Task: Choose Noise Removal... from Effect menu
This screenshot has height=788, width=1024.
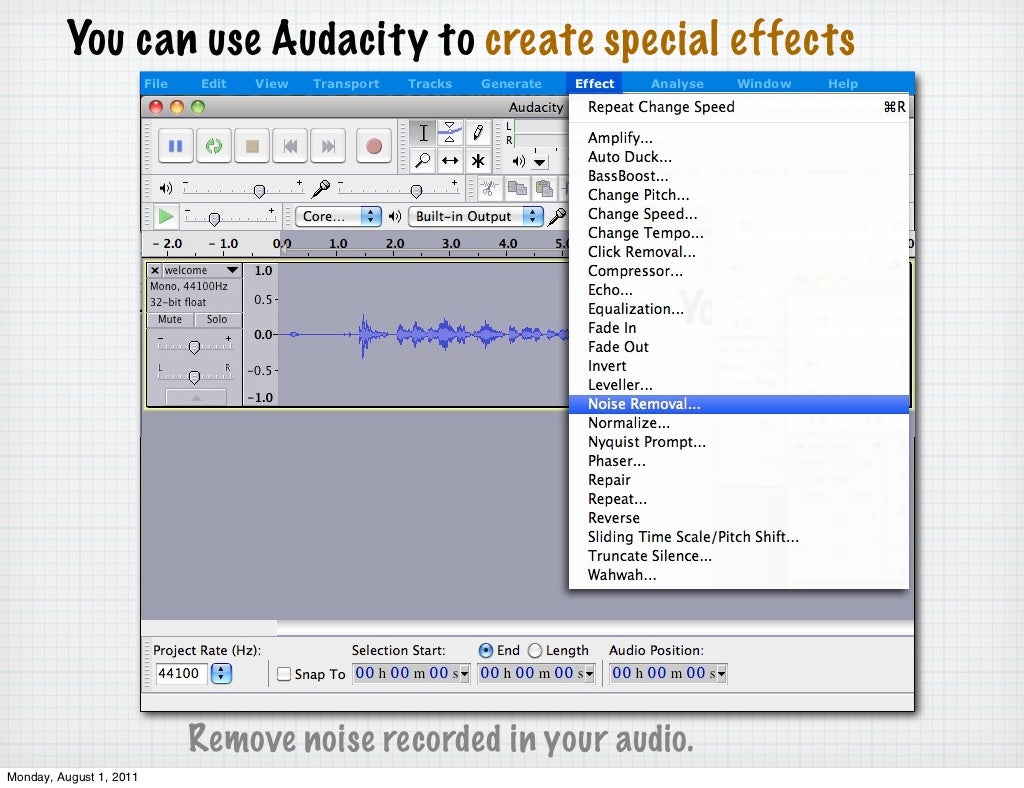Action: (x=739, y=404)
